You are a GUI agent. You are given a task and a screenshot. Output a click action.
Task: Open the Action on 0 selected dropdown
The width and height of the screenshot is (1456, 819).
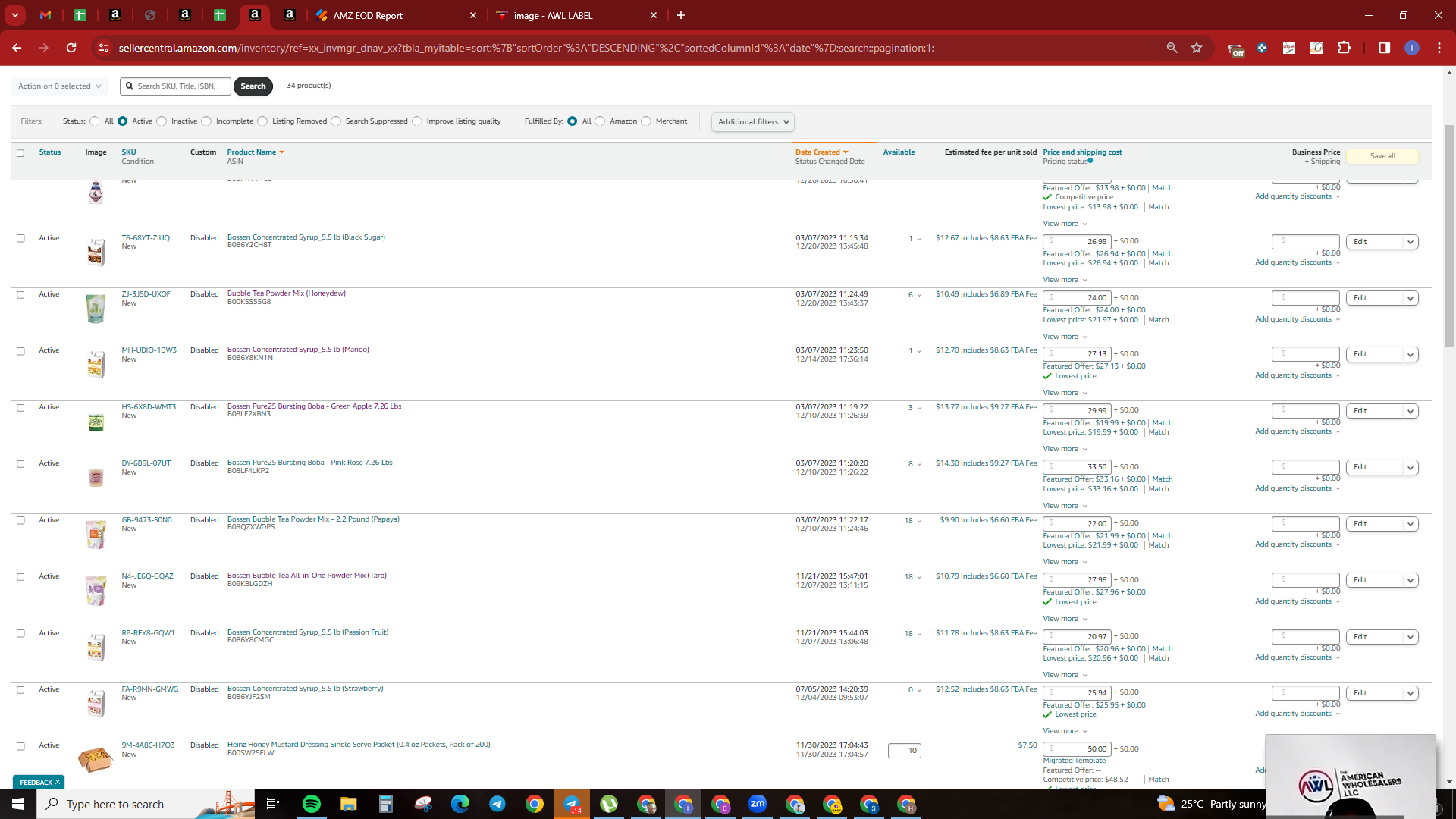[x=59, y=86]
